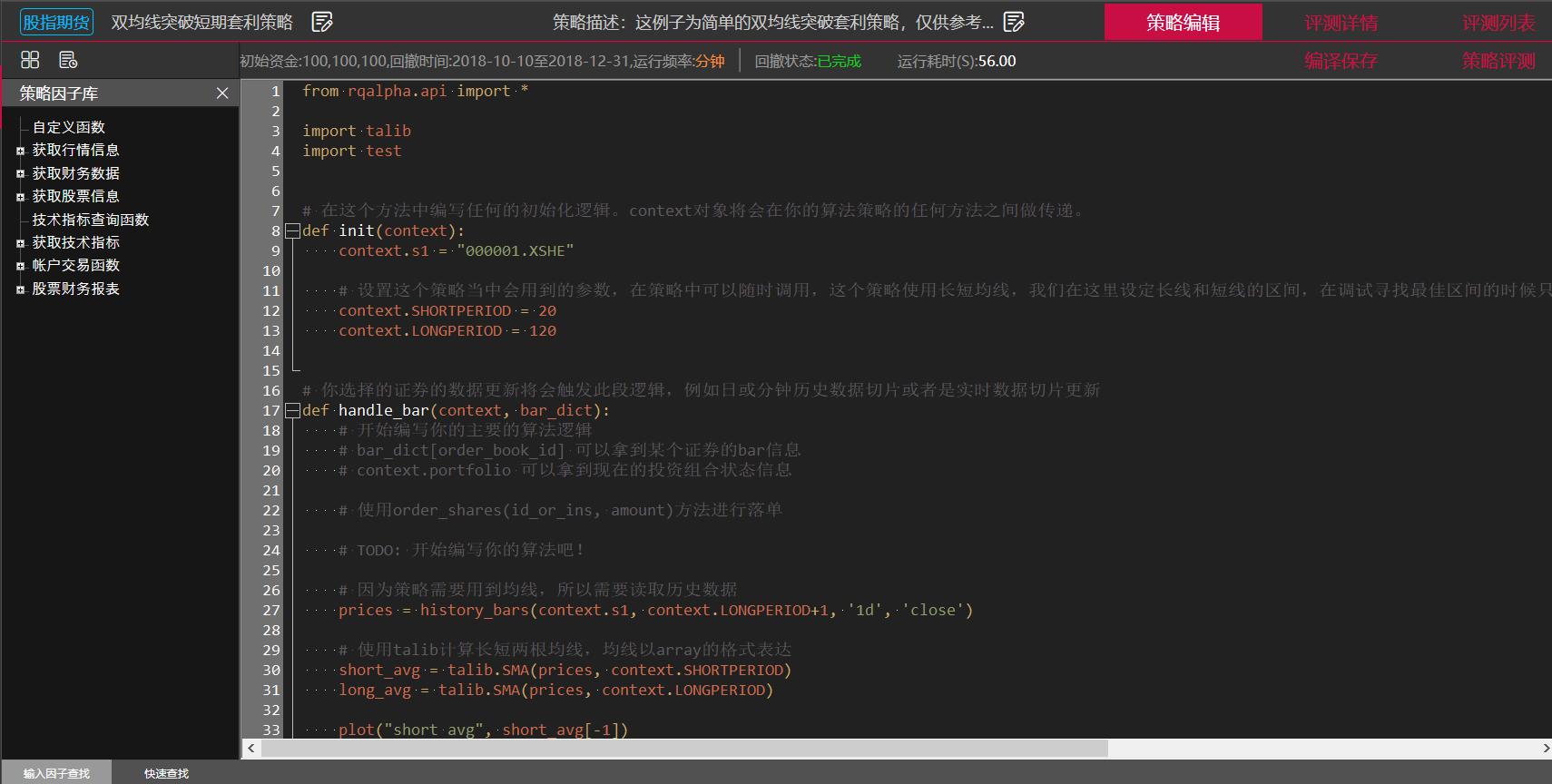Click the 编译保存 button
This screenshot has height=784, width=1552.
pyautogui.click(x=1341, y=61)
